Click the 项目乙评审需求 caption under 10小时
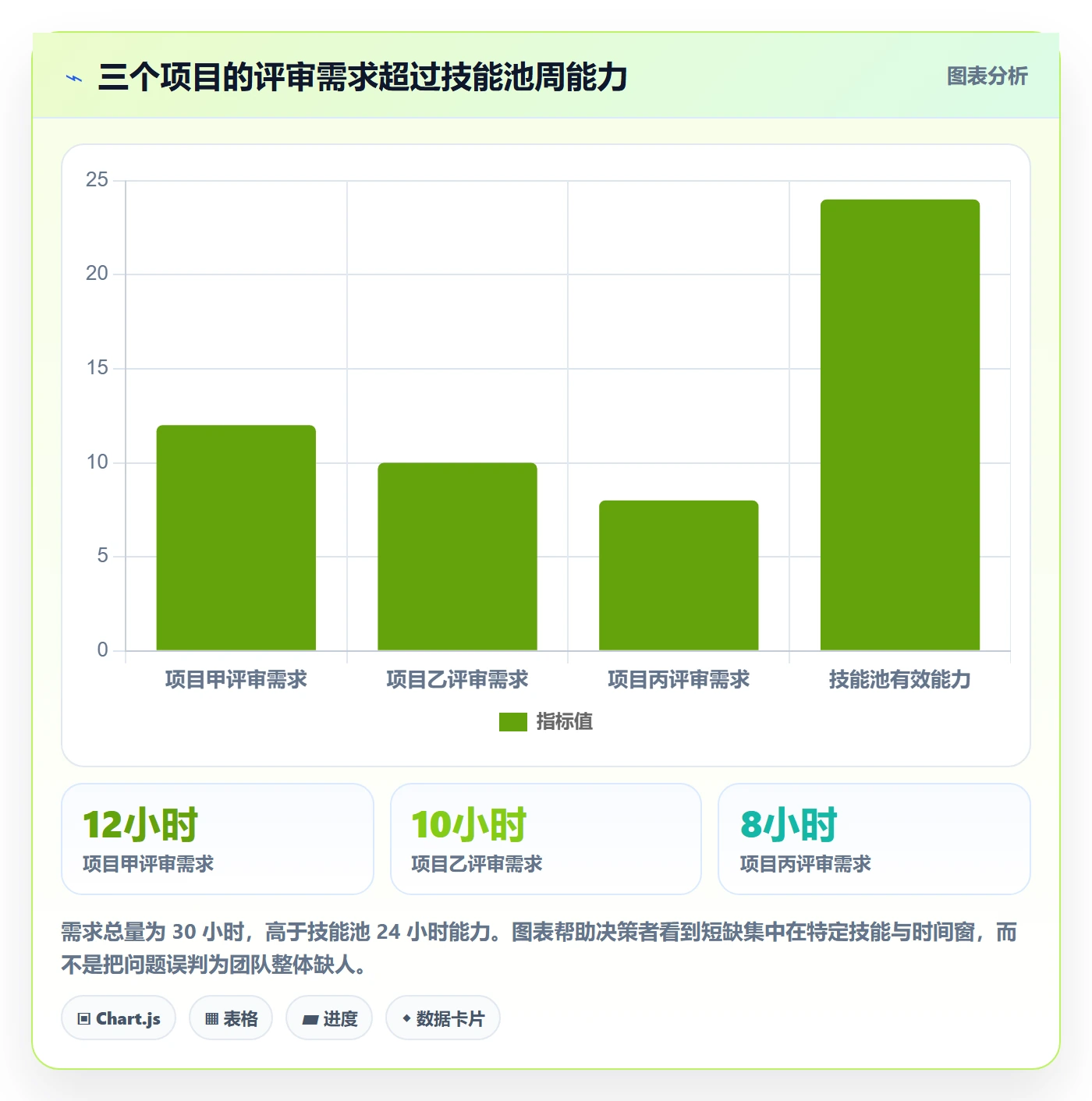 [477, 864]
